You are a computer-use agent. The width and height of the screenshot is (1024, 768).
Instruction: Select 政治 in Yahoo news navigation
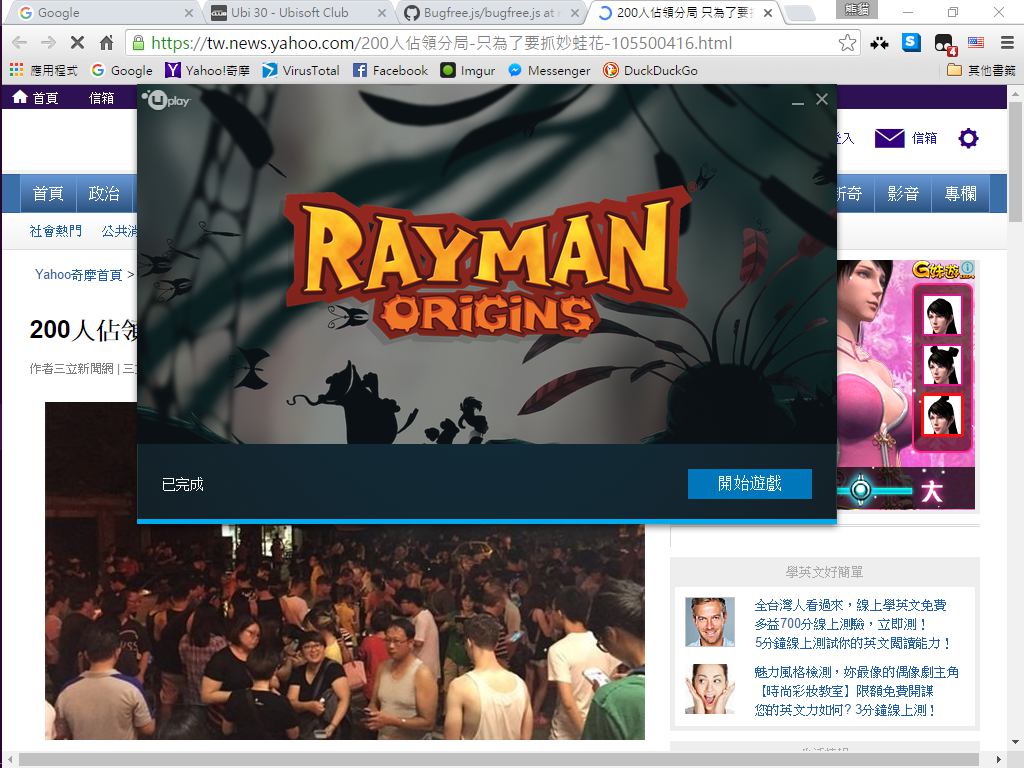(104, 194)
